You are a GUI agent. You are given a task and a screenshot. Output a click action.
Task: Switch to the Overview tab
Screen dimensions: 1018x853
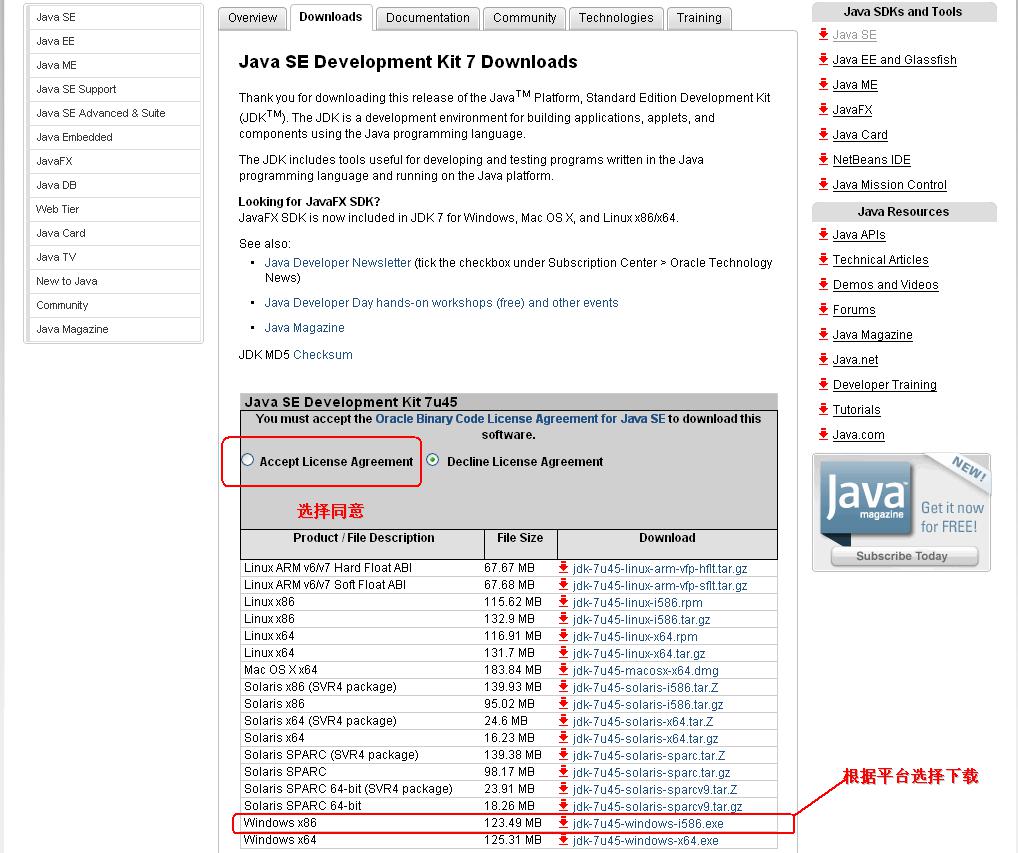252,18
